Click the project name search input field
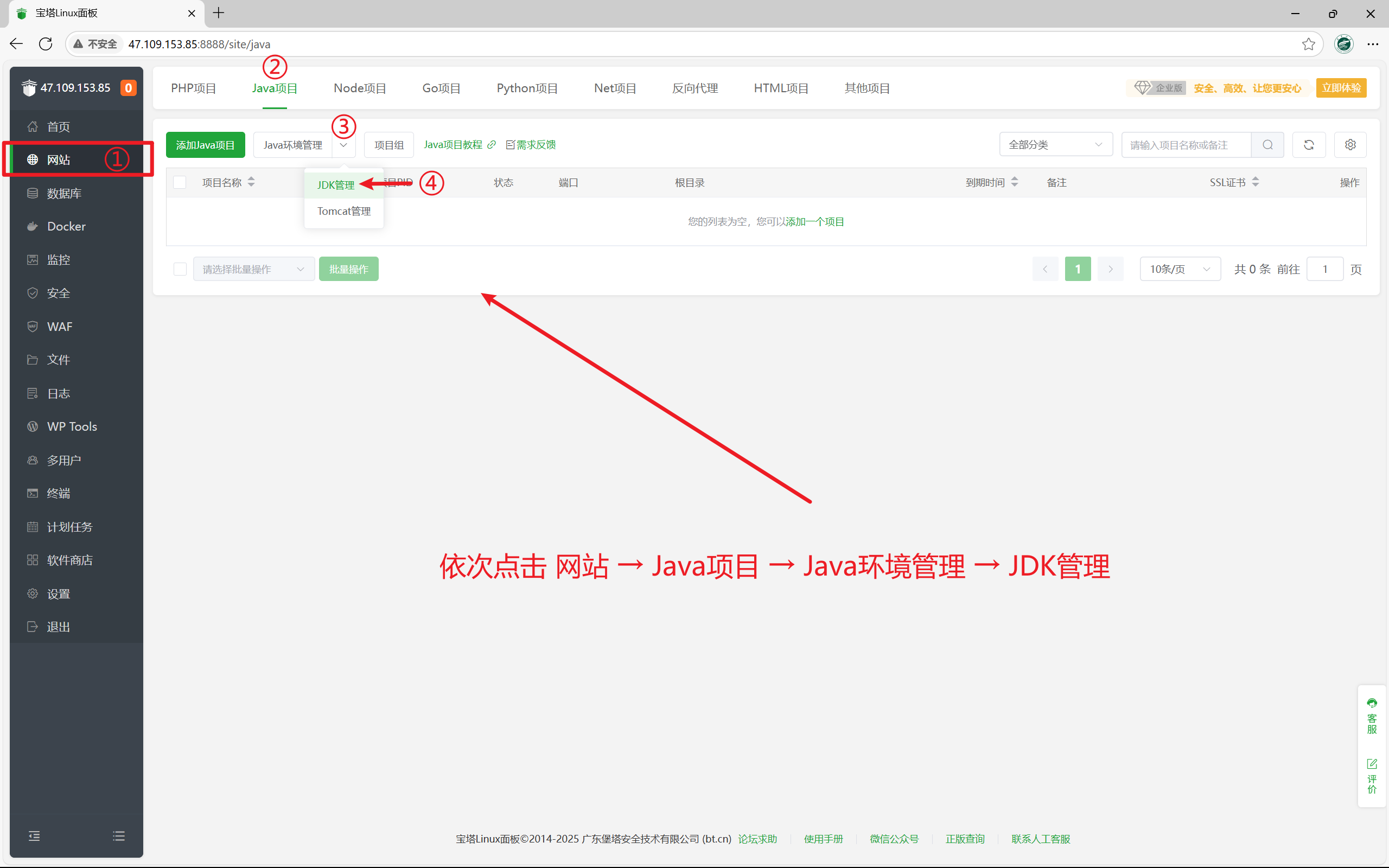The height and width of the screenshot is (868, 1389). [x=1185, y=145]
